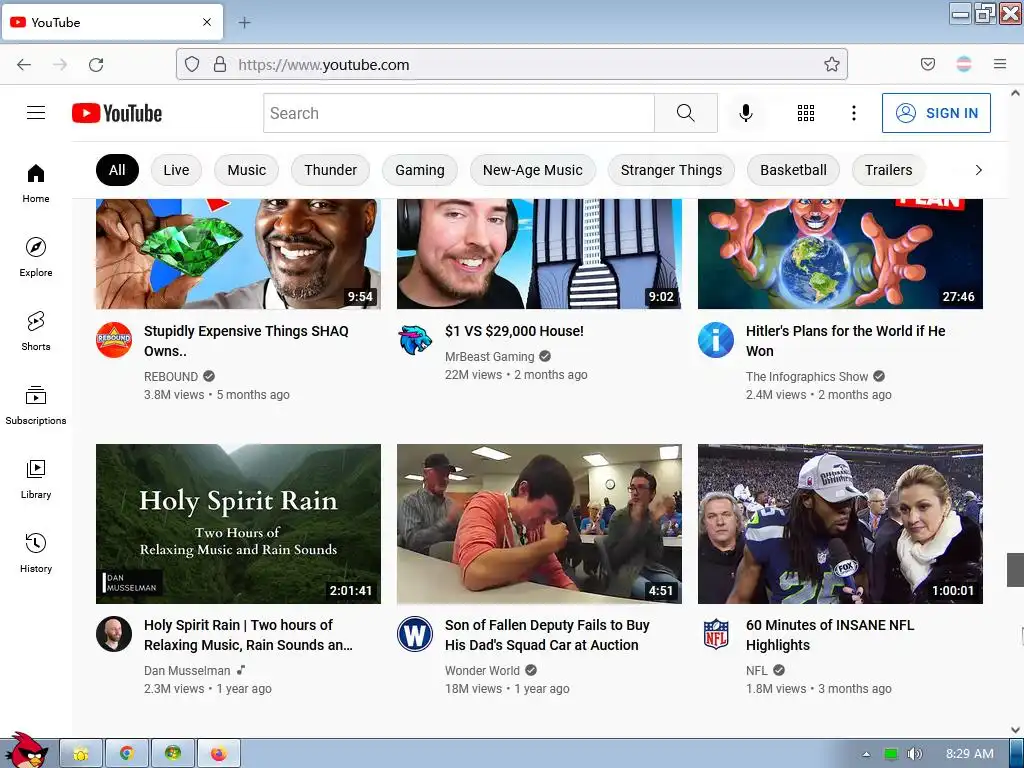Open Son of Fallen Deputy video title
The image size is (1024, 768).
[547, 635]
